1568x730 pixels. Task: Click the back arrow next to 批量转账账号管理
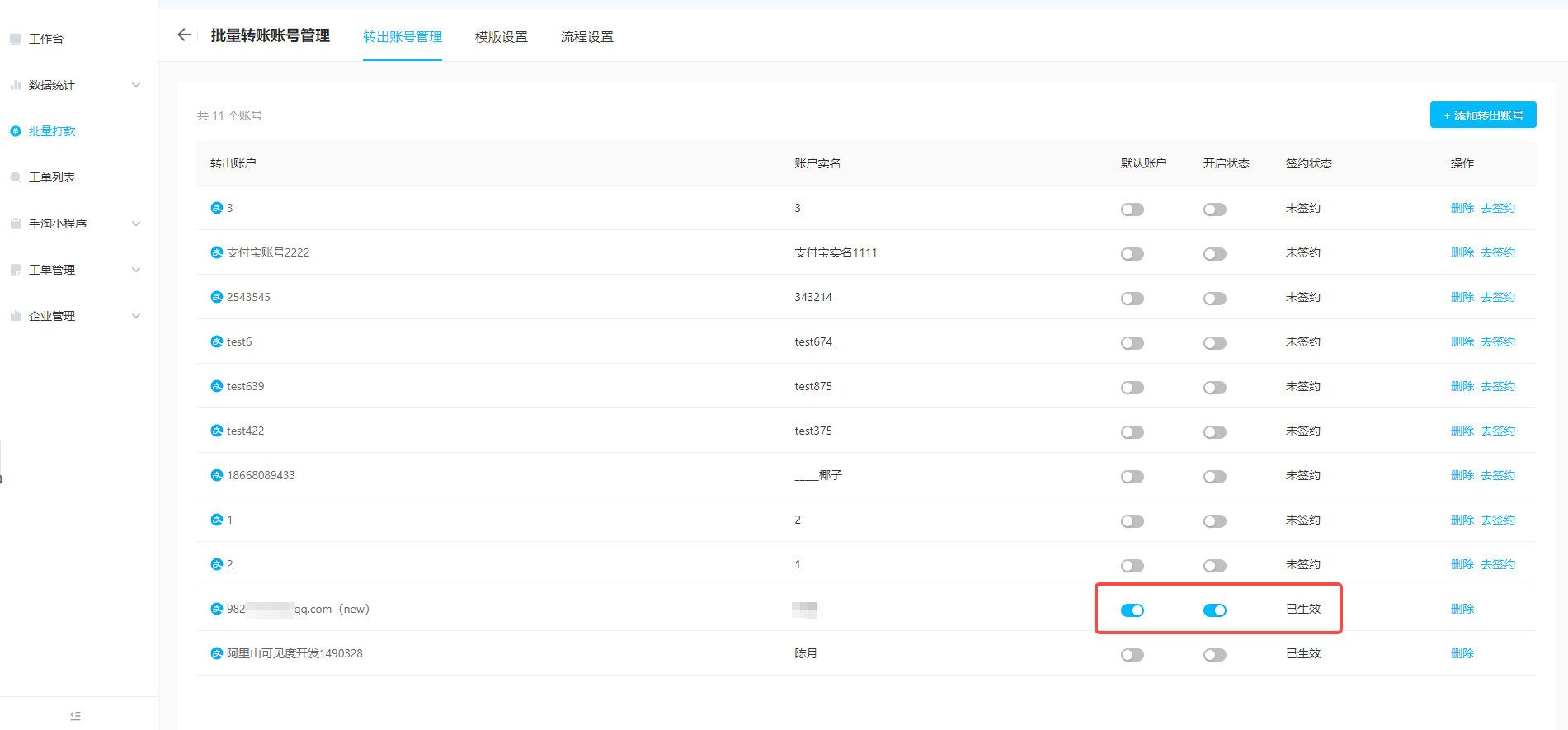(x=184, y=35)
